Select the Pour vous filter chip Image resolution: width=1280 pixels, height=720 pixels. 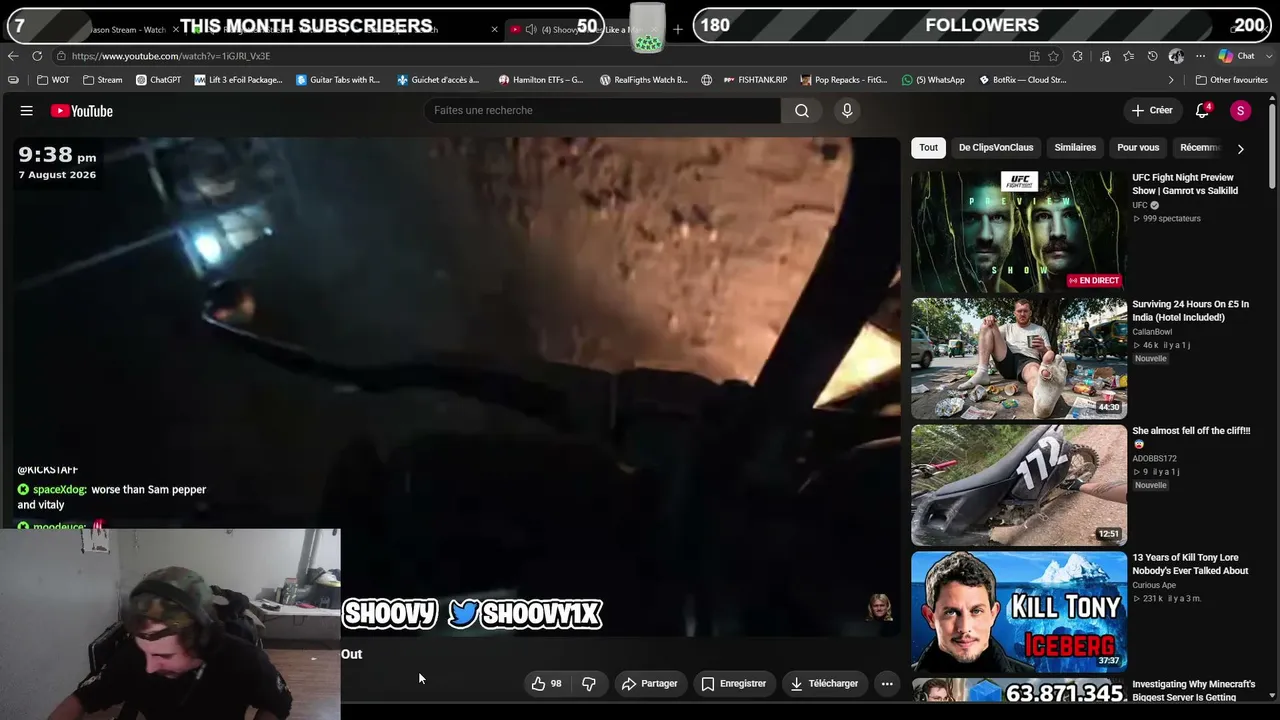1138,148
